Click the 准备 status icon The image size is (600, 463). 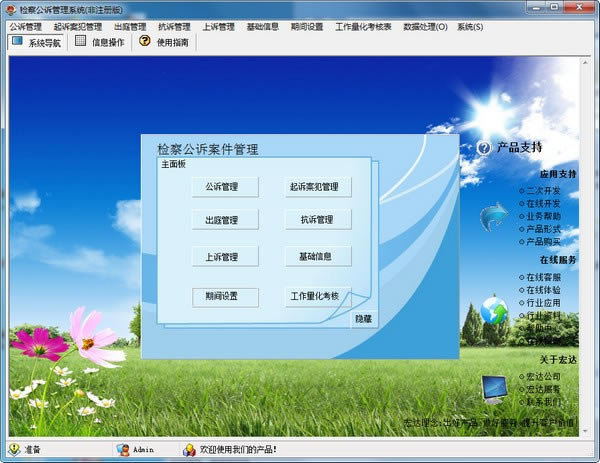(x=14, y=450)
